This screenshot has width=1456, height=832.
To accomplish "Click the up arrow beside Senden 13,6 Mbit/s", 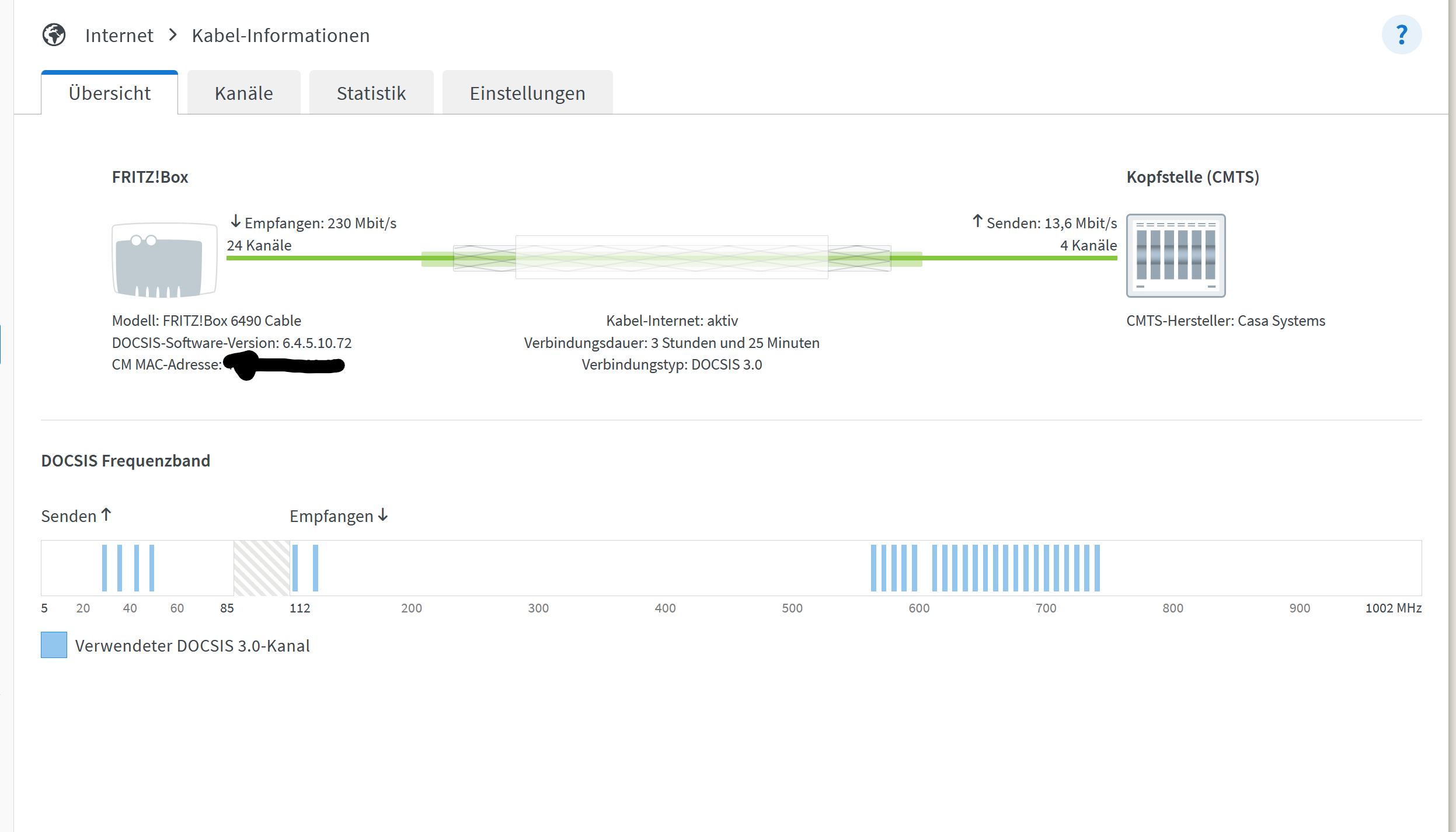I will (977, 221).
